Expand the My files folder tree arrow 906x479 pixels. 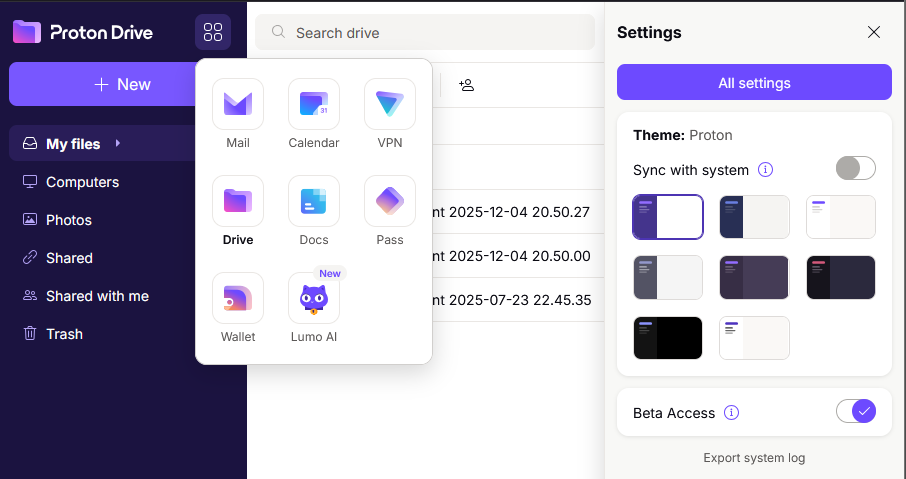(118, 144)
